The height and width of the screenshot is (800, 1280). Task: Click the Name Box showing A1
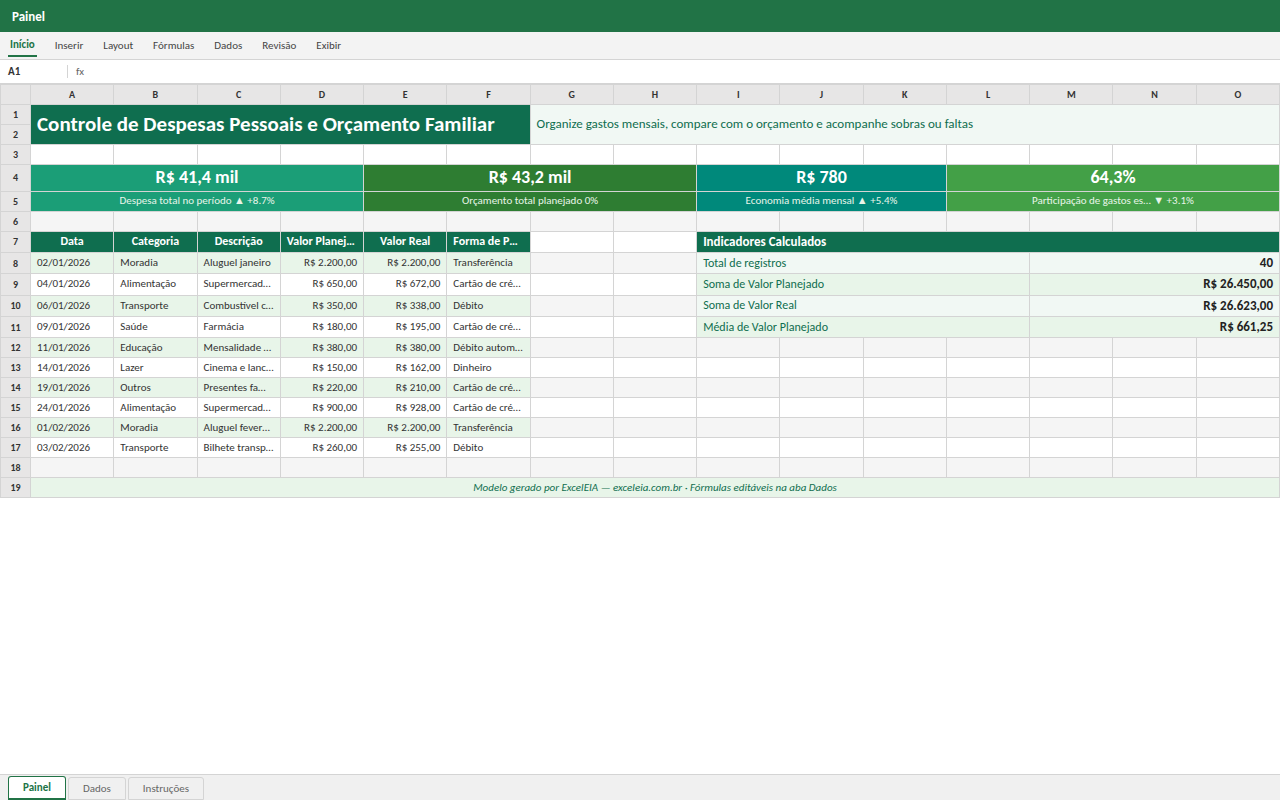[x=34, y=72]
